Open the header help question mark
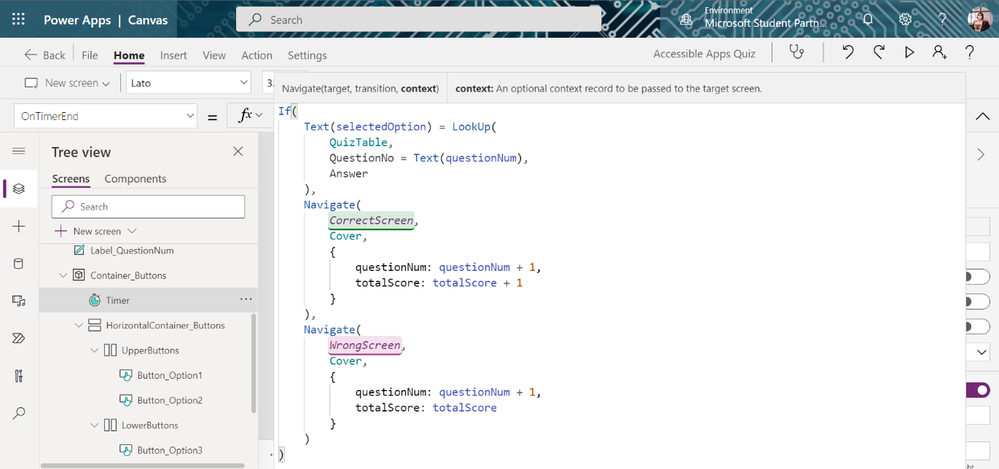999x469 pixels. tap(942, 19)
